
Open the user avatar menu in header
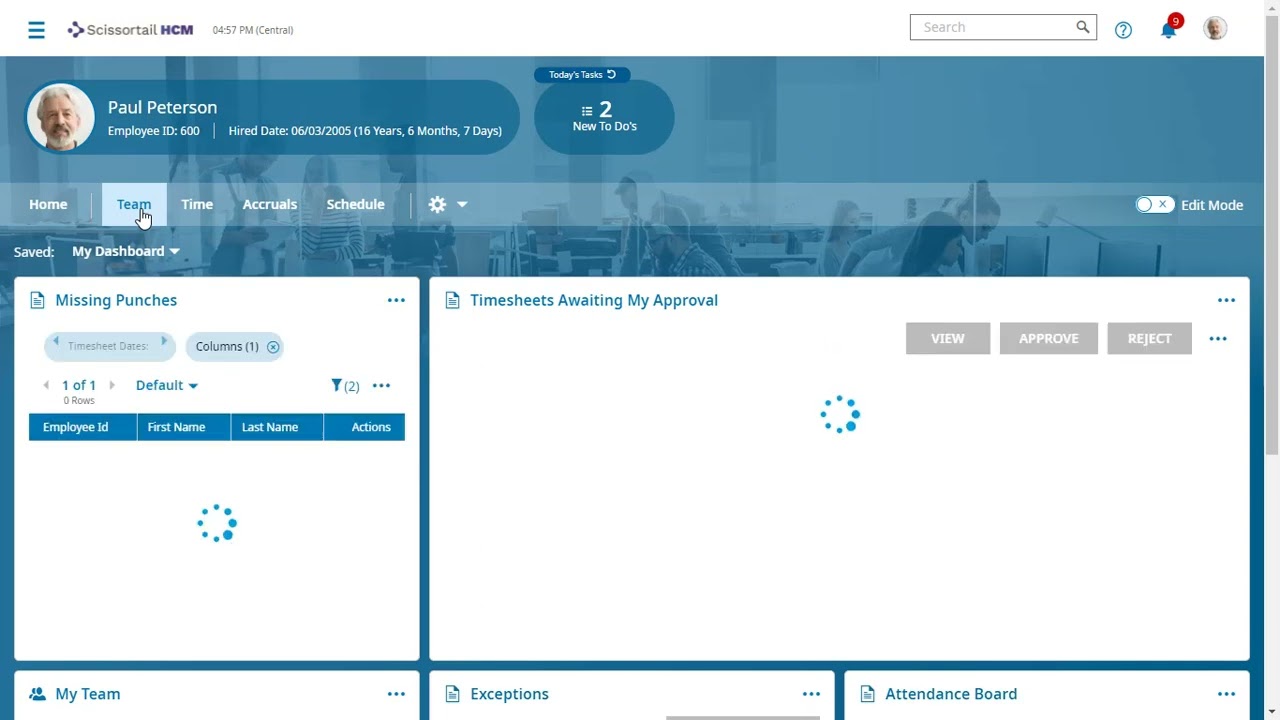[1215, 28]
